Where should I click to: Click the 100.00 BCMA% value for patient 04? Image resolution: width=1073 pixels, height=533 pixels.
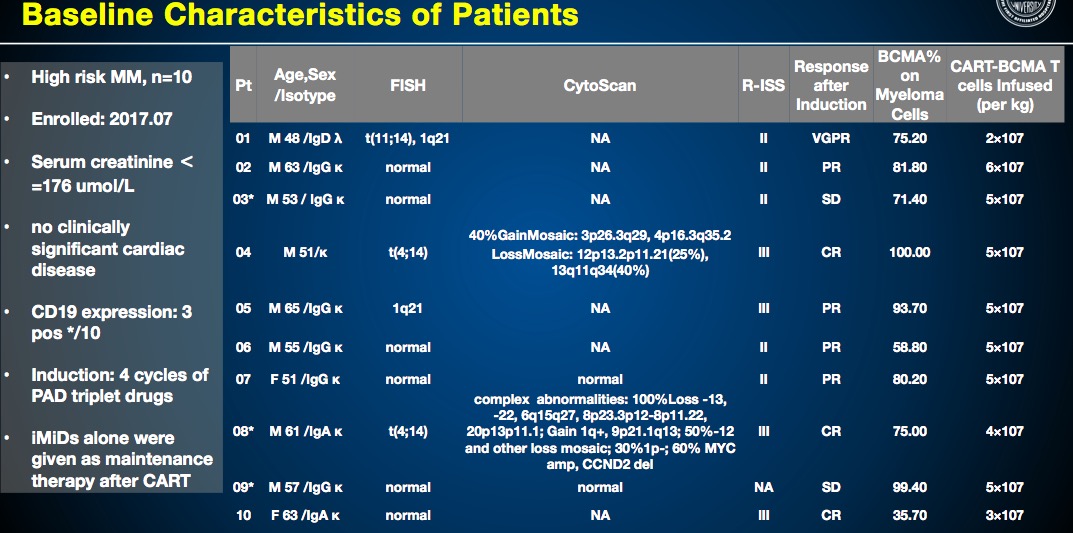[909, 252]
